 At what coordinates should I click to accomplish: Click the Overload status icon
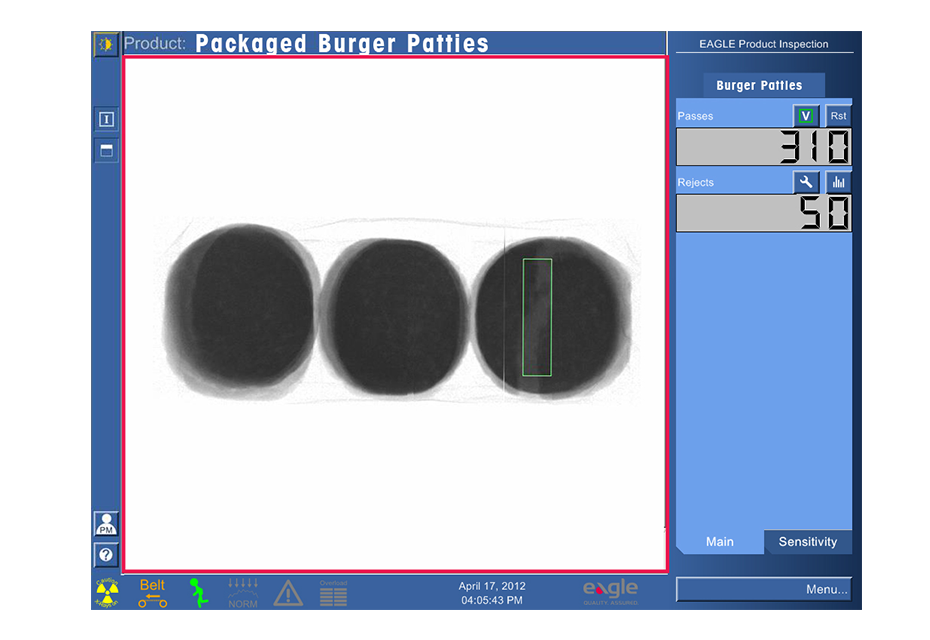click(x=333, y=591)
